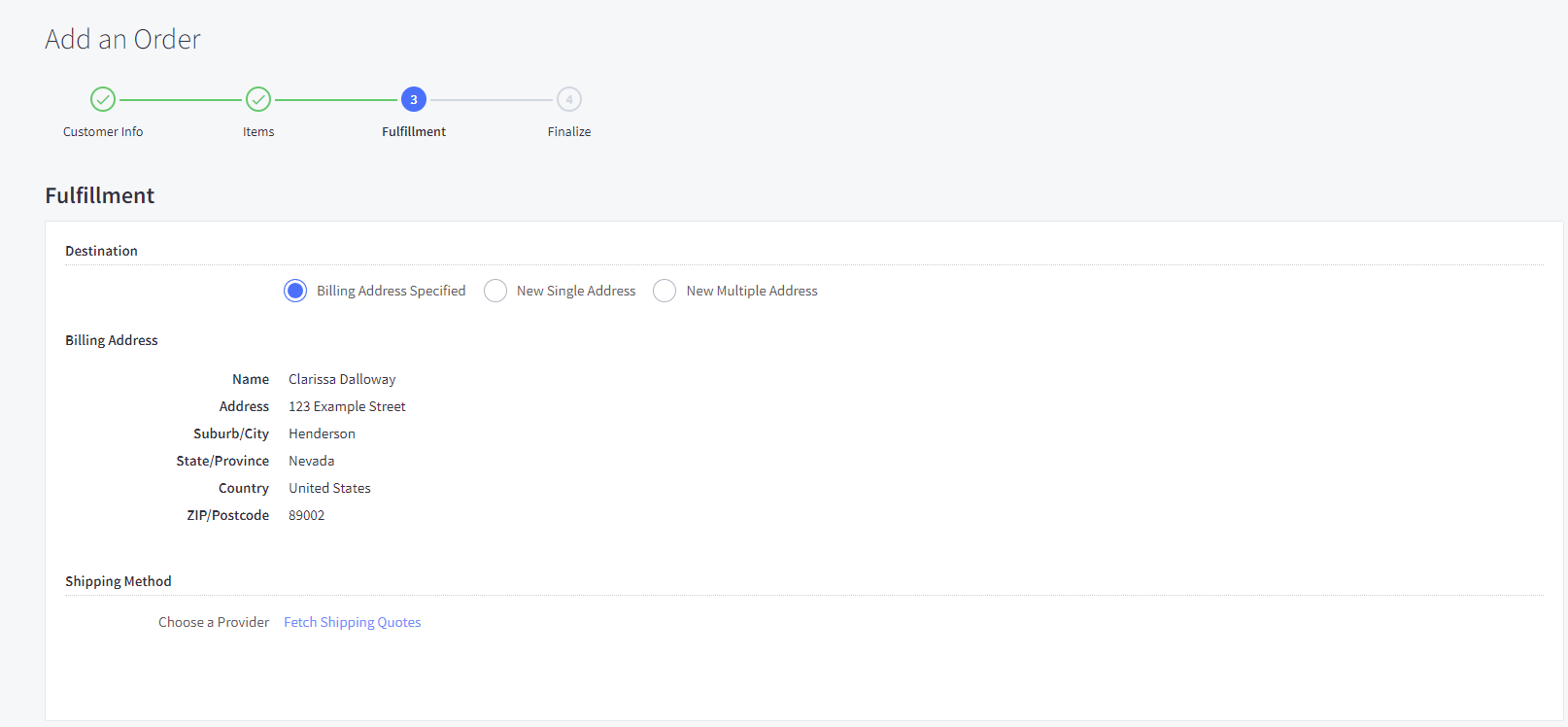Click the name Clarissa Dalloway
This screenshot has width=1568, height=727.
[342, 379]
